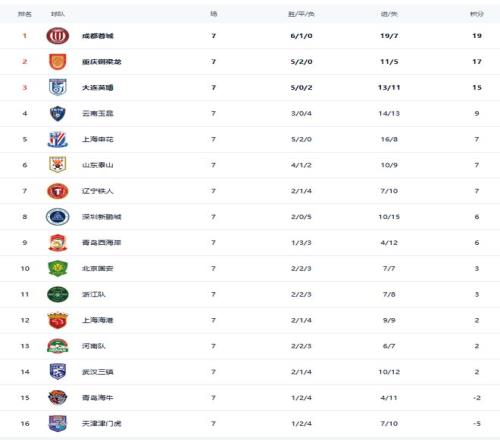This screenshot has width=500, height=440.
Task: Sort by the 积分 points column header
Action: pyautogui.click(x=477, y=14)
